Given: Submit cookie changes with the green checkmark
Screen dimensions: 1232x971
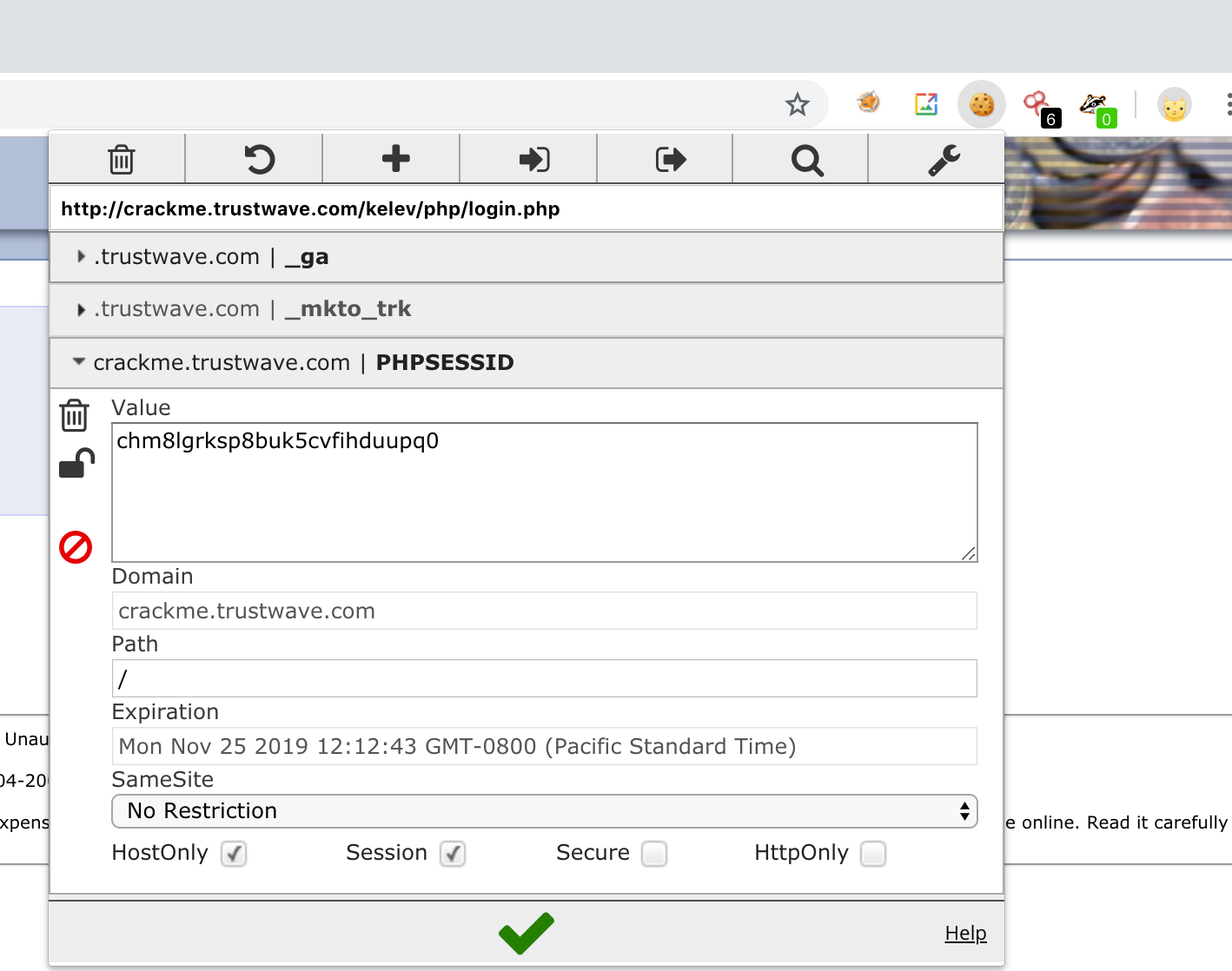Looking at the screenshot, I should pyautogui.click(x=526, y=934).
